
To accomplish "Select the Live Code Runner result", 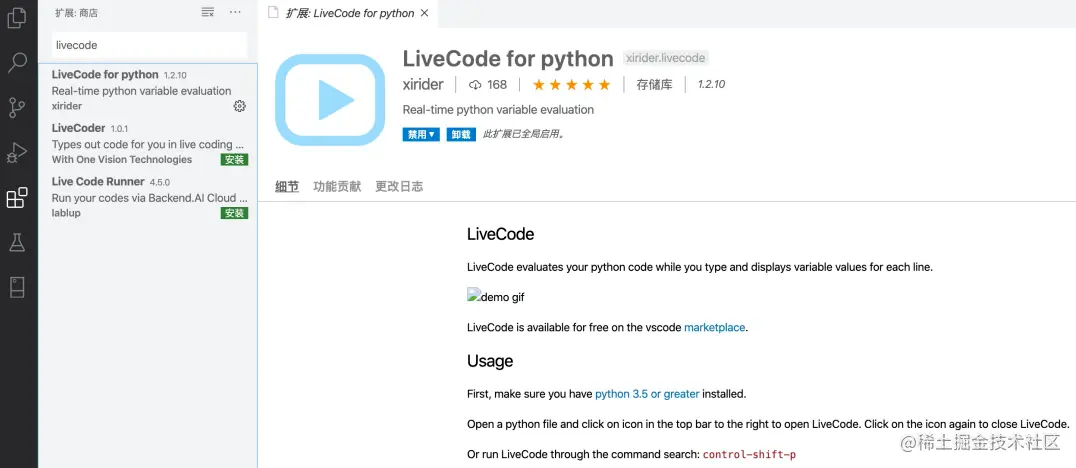I will click(x=148, y=197).
